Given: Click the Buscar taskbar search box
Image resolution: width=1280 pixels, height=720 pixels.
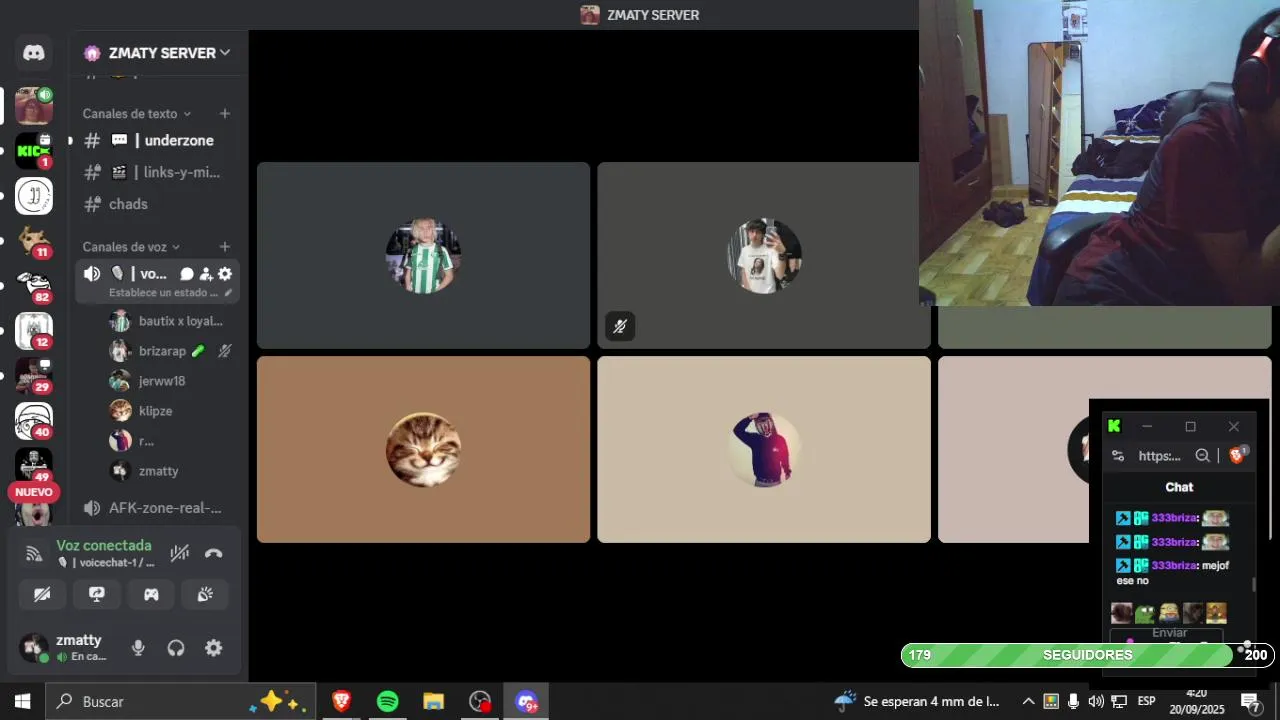Looking at the screenshot, I should [x=181, y=702].
